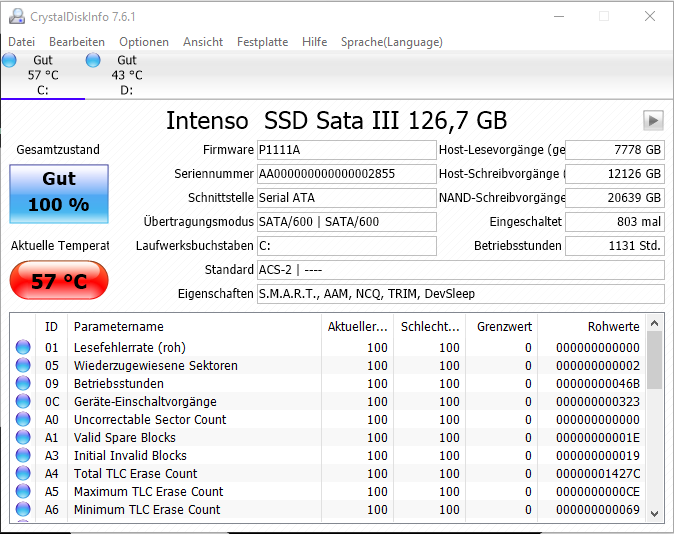Click the blue status orb for drive C:

(9, 60)
